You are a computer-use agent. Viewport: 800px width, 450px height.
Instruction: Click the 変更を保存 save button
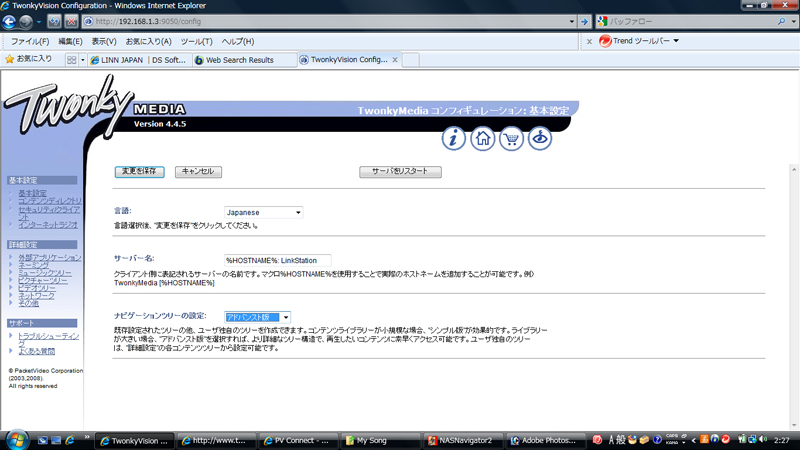point(139,172)
